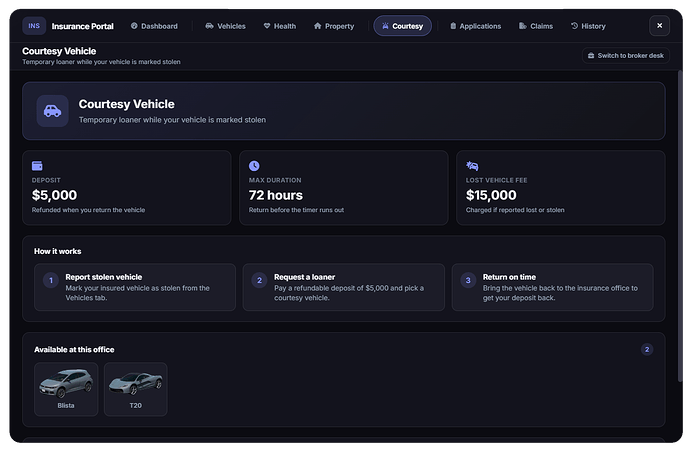Open the Dashboard tab
Image resolution: width=690 pixels, height=449 pixels.
point(154,26)
